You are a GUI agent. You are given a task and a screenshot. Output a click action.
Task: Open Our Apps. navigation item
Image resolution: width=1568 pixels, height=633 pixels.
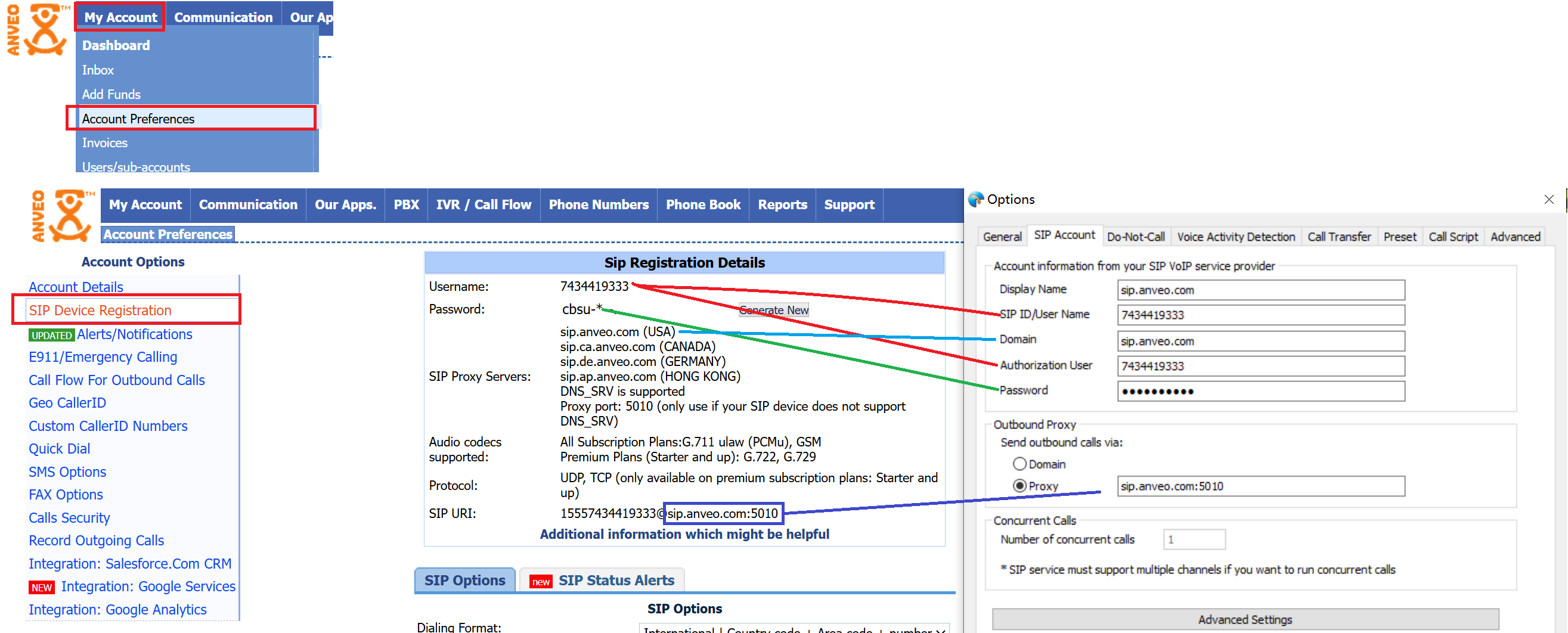[345, 205]
